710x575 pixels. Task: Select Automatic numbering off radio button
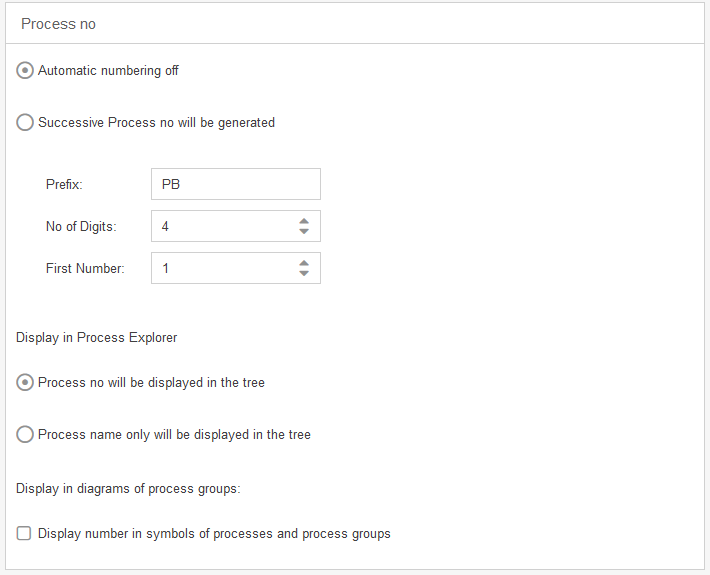pos(25,71)
